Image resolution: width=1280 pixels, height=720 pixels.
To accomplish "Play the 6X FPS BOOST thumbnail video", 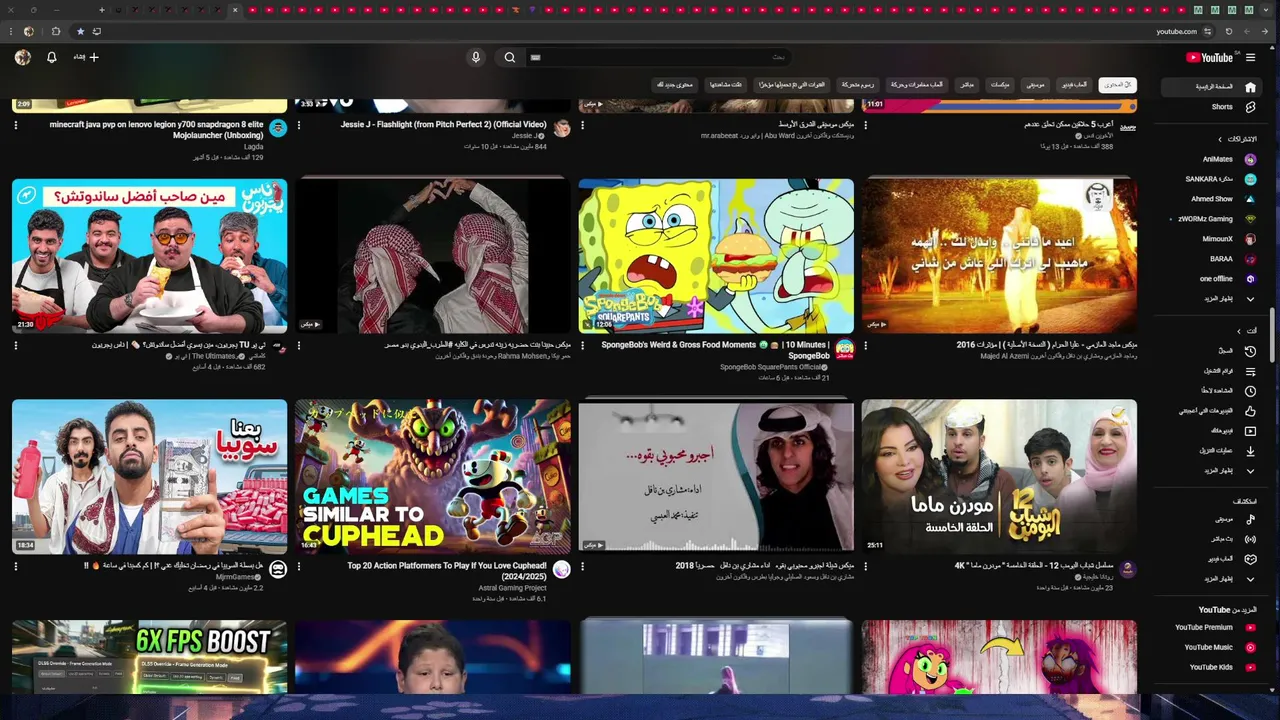I will pos(150,657).
